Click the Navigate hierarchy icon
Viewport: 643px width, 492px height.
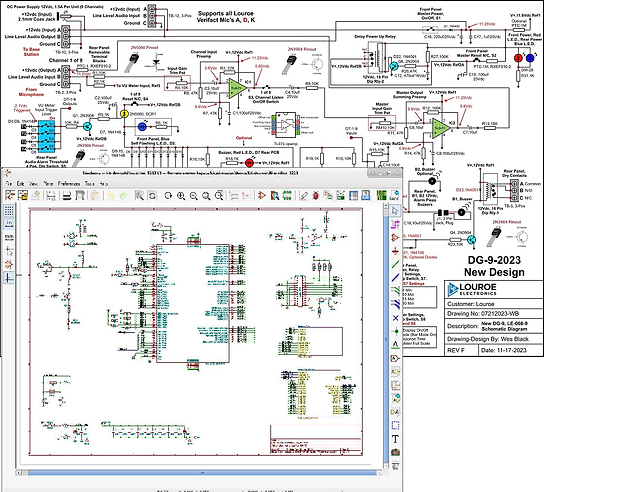(x=234, y=195)
